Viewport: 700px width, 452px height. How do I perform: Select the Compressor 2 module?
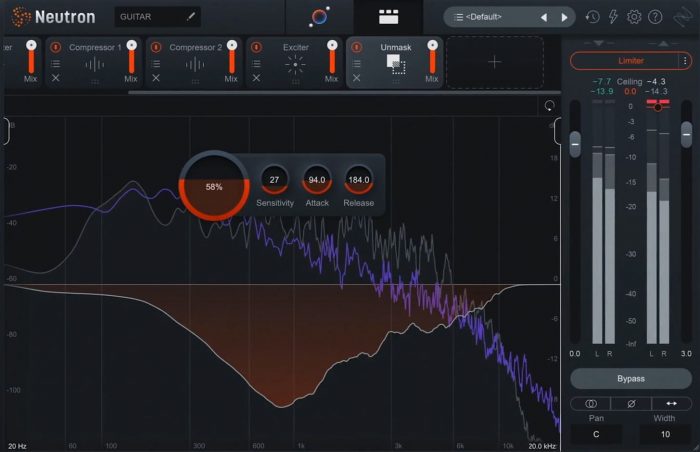[195, 65]
